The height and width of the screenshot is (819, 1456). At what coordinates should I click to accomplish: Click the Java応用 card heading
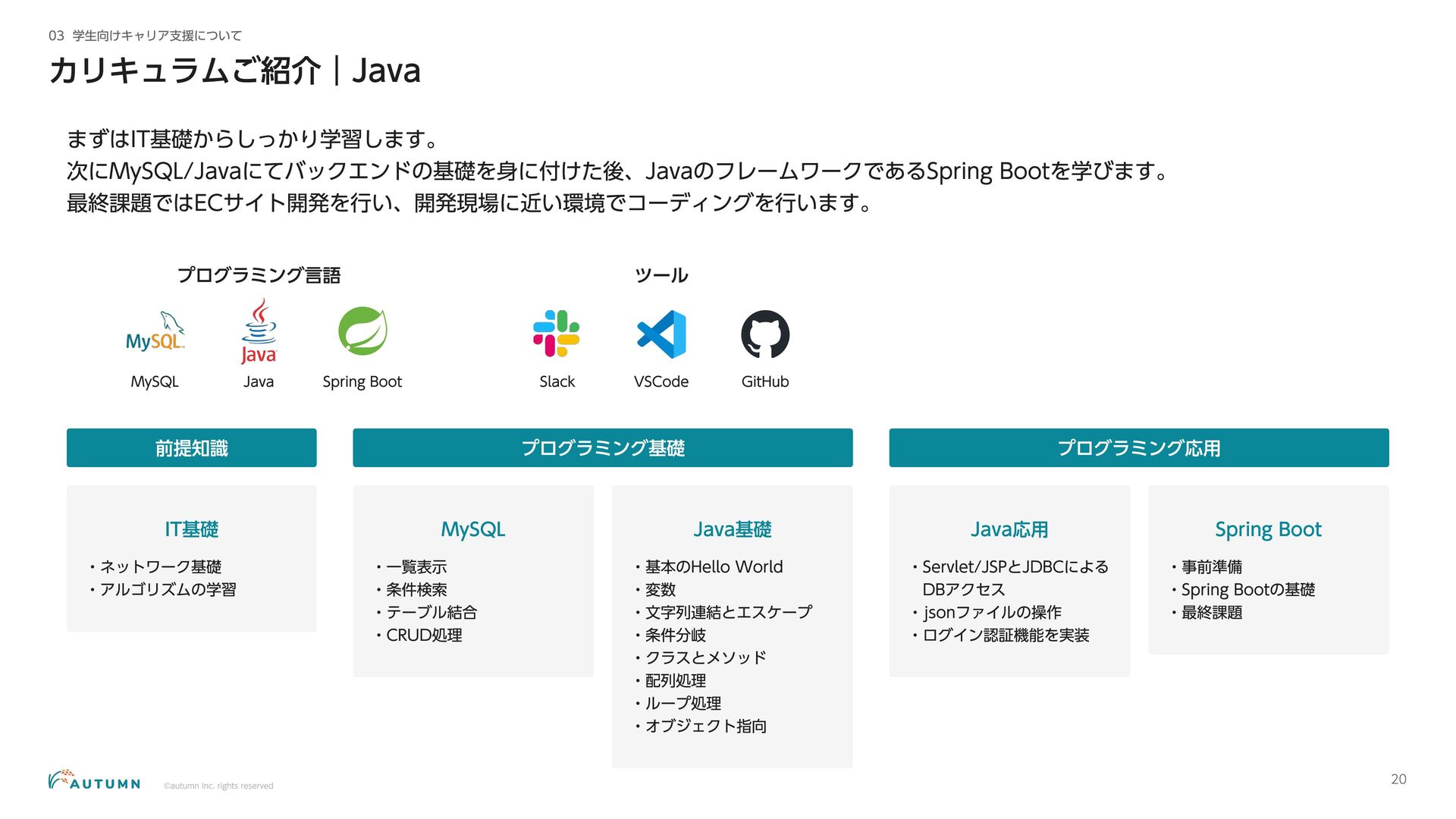point(1009,529)
